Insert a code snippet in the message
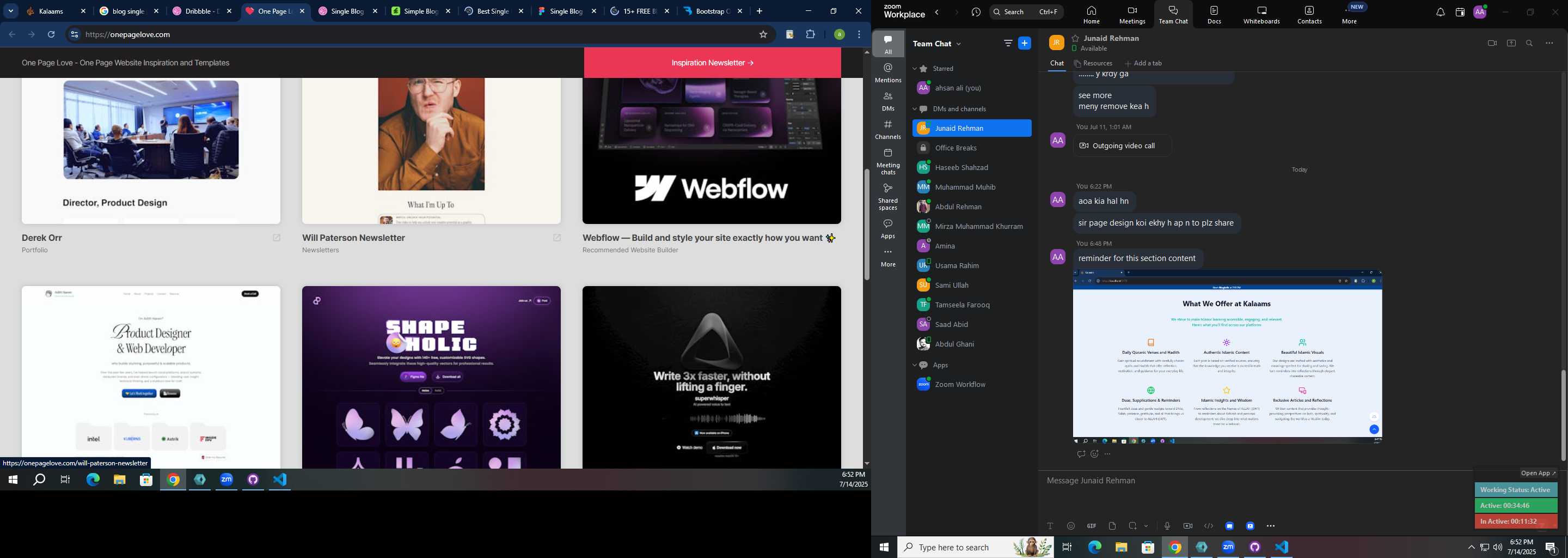This screenshot has height=558, width=1568. coord(1208,526)
